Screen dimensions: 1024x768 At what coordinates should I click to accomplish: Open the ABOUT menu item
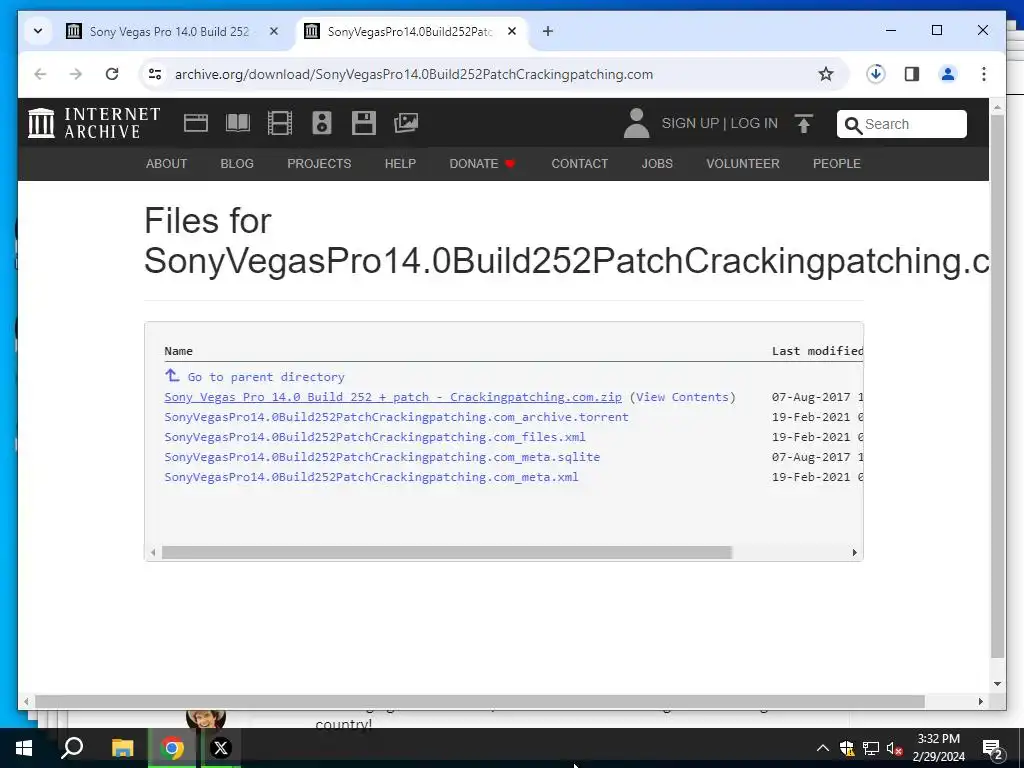point(167,163)
